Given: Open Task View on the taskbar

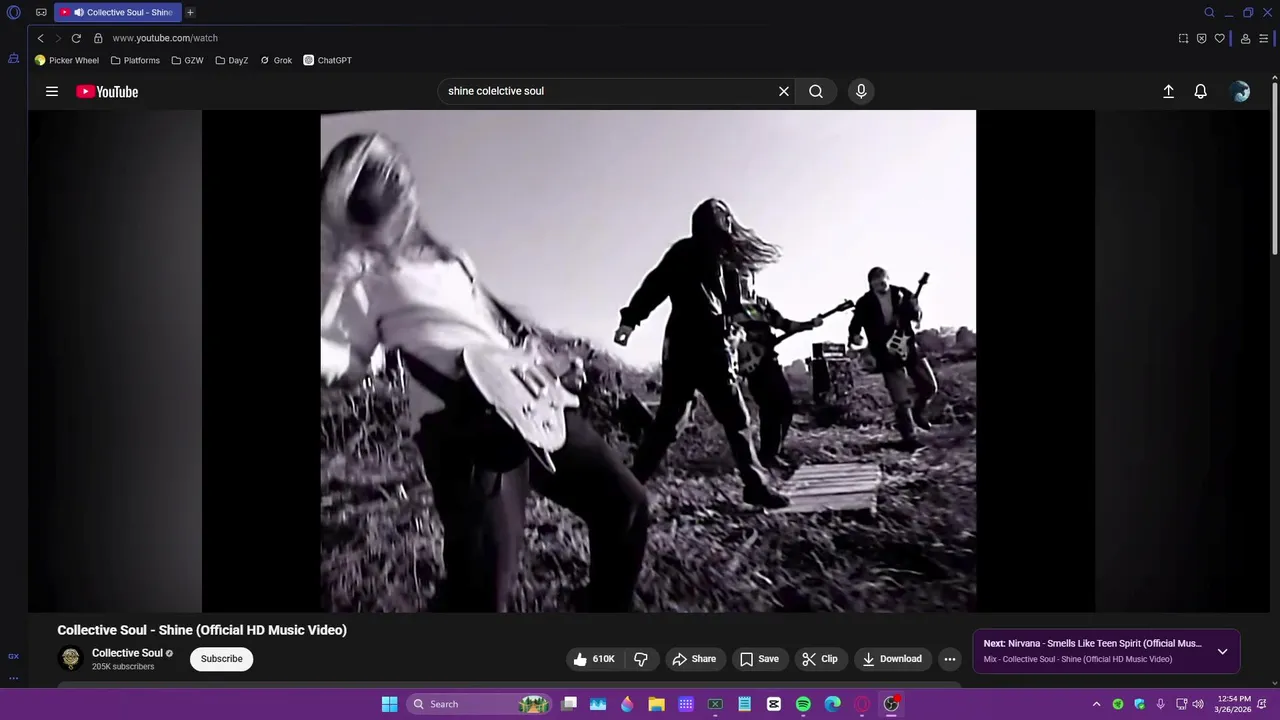Looking at the screenshot, I should (x=569, y=704).
